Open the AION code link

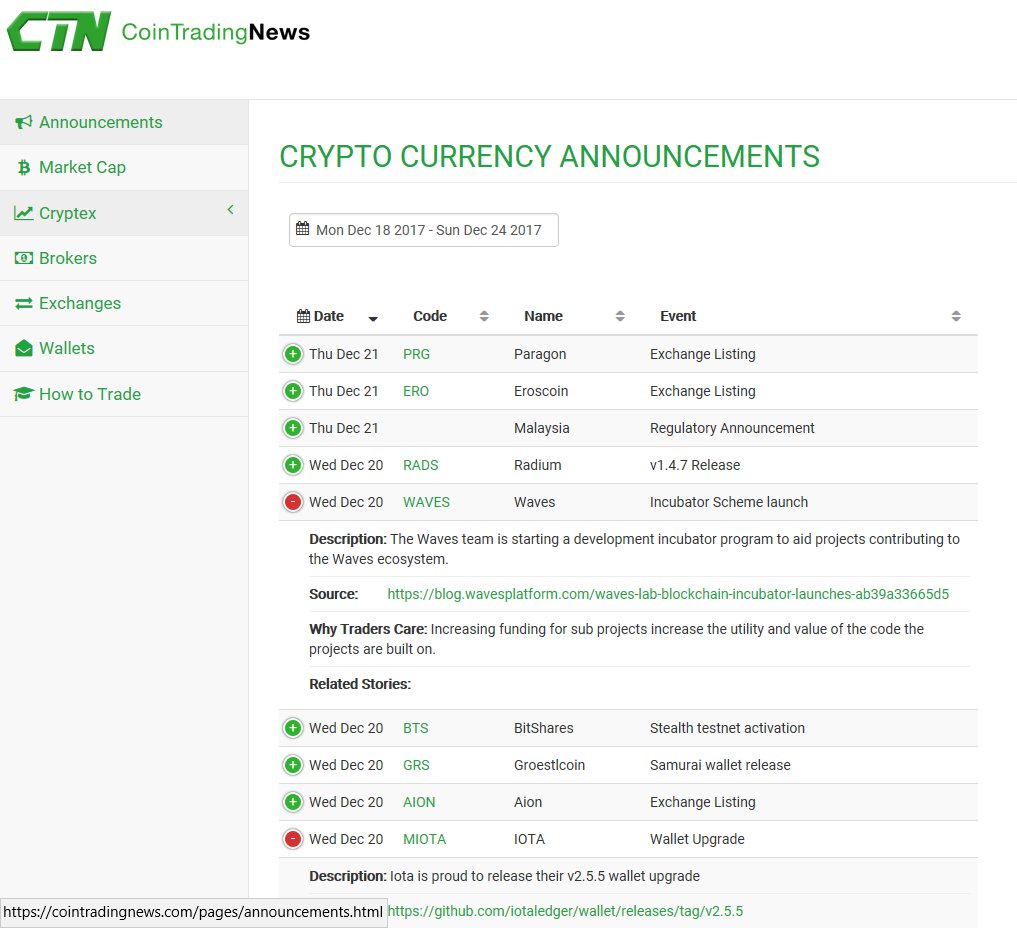point(419,802)
